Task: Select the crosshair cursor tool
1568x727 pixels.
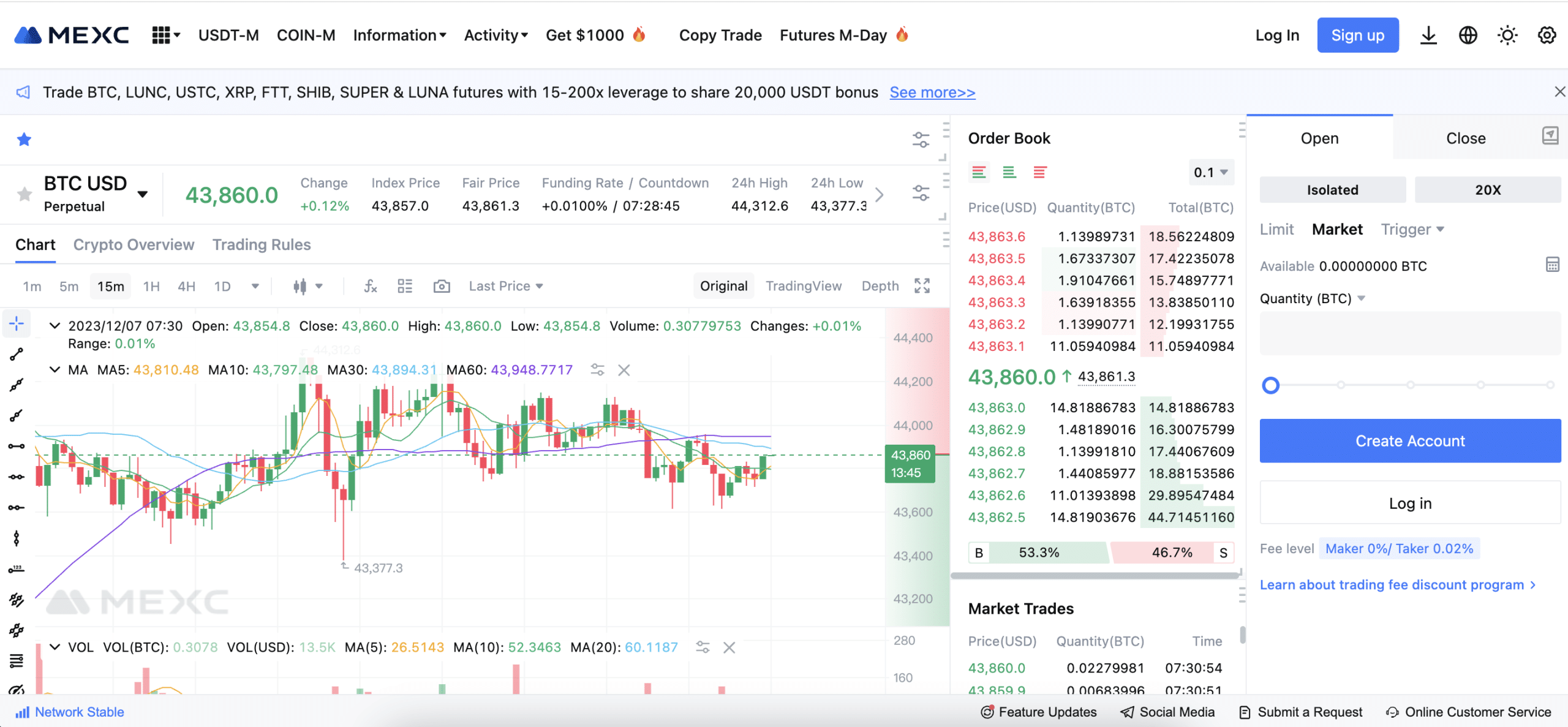Action: (17, 323)
